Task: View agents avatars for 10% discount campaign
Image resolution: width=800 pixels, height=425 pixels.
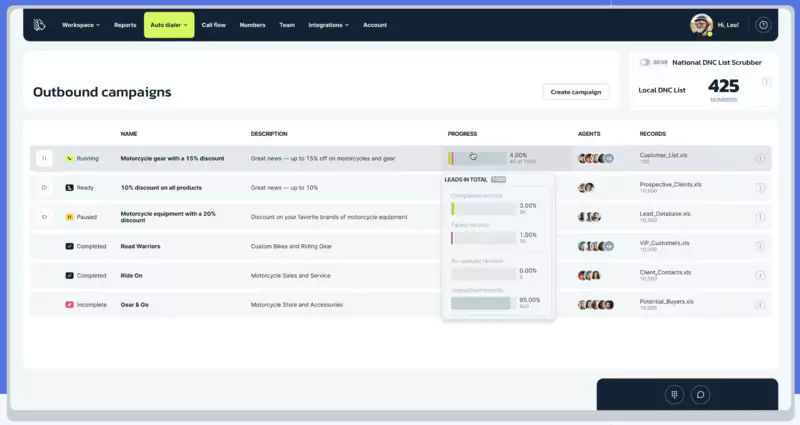Action: (x=586, y=188)
